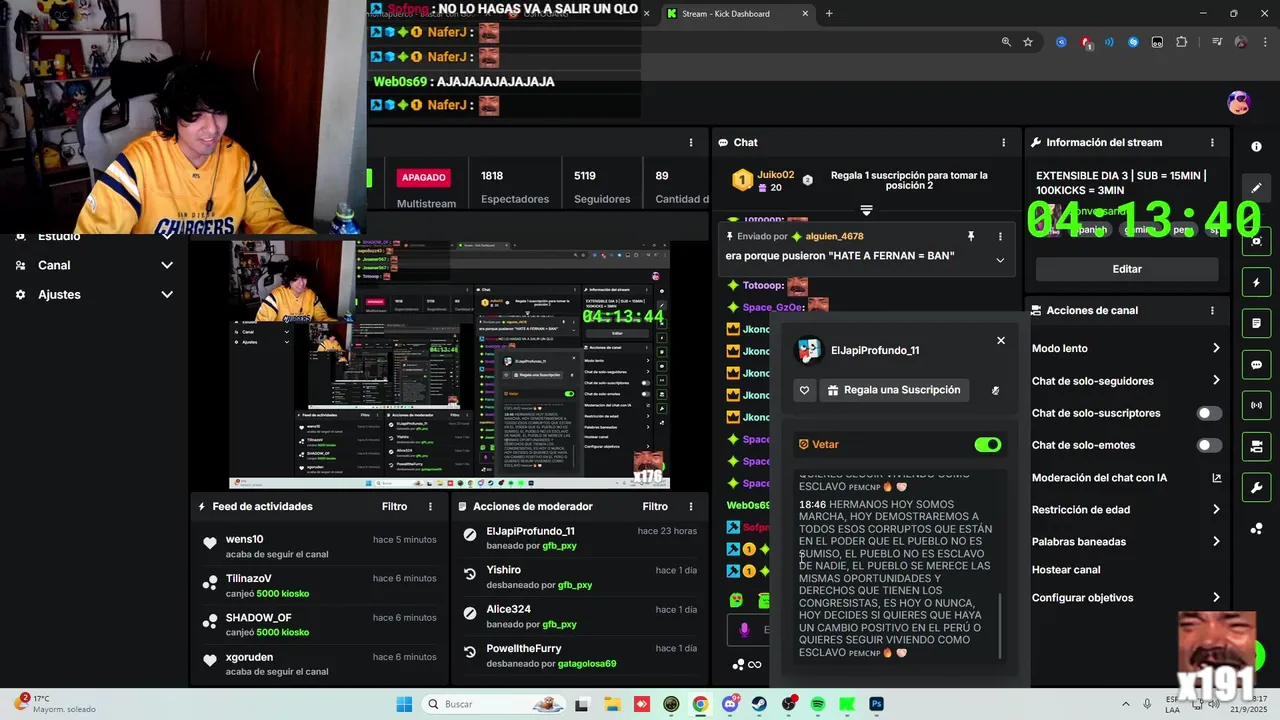Close the ElJapiProfundo_11 user card
1280x720 pixels.
point(1001,340)
